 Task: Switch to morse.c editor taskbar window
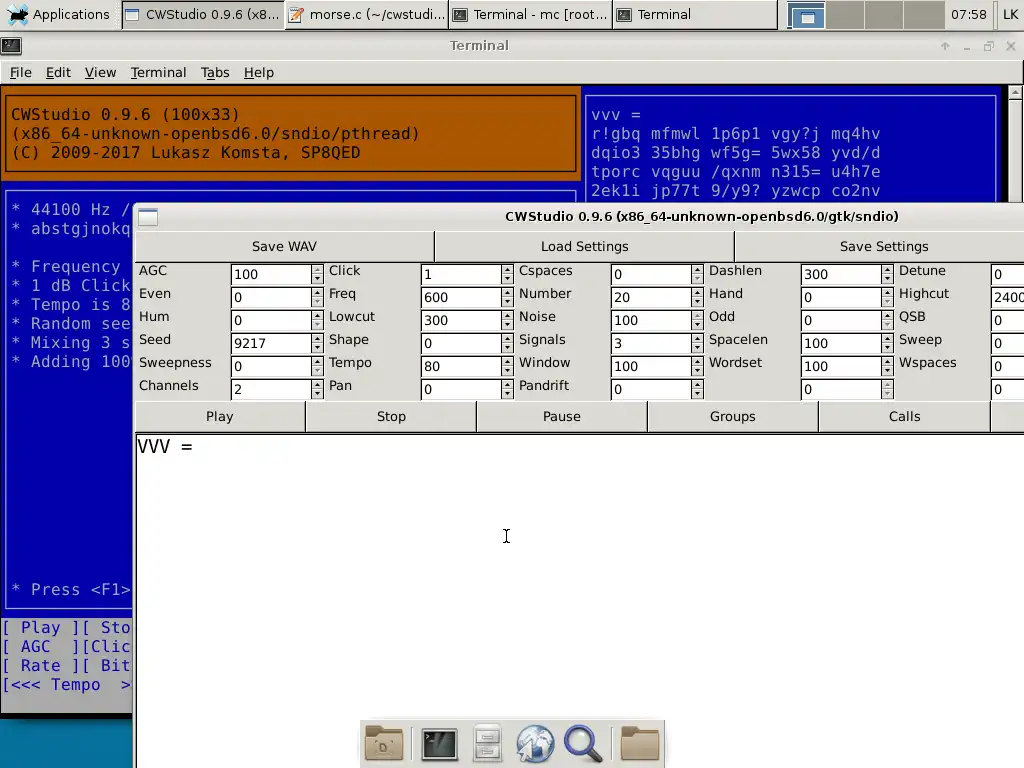[x=367, y=14]
